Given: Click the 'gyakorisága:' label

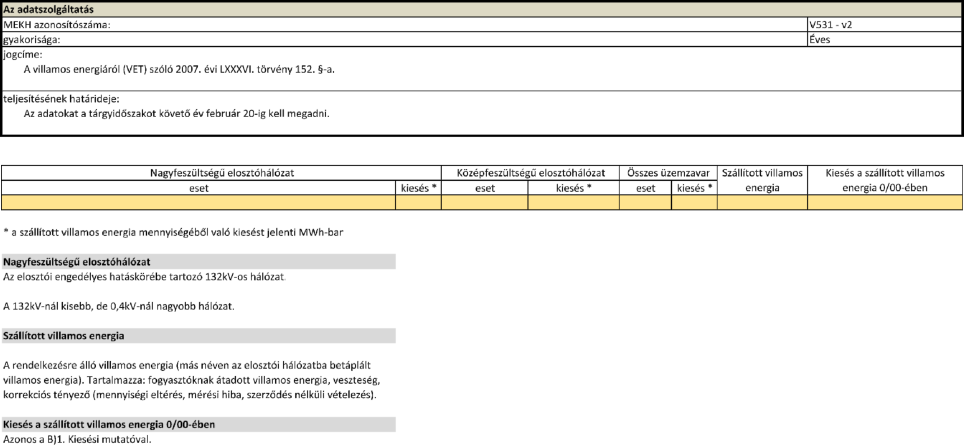Looking at the screenshot, I should [33, 40].
